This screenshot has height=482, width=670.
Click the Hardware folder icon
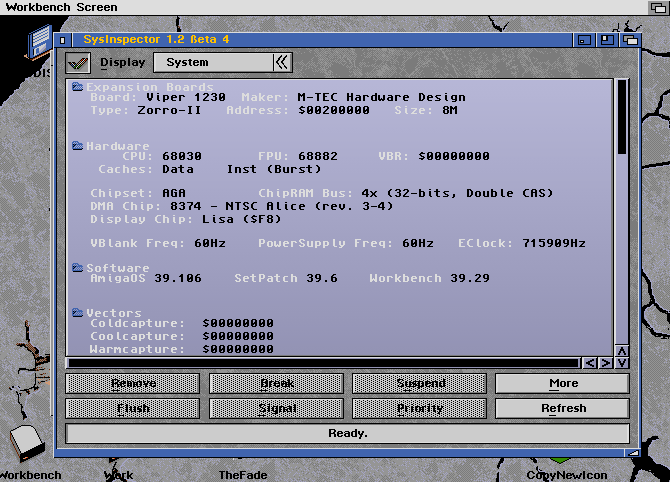[77, 146]
